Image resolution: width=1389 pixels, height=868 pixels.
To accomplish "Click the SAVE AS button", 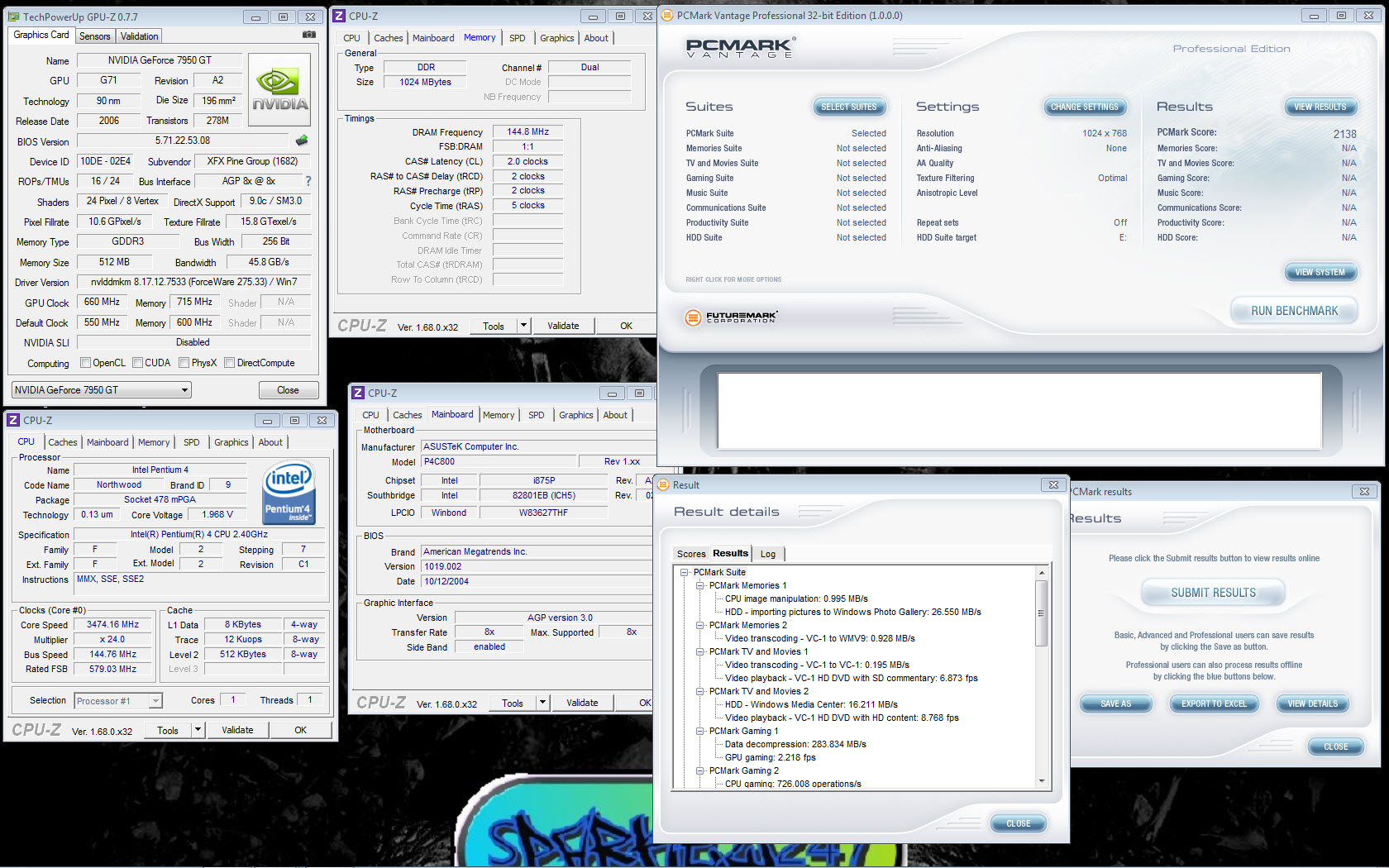I will 1115,703.
